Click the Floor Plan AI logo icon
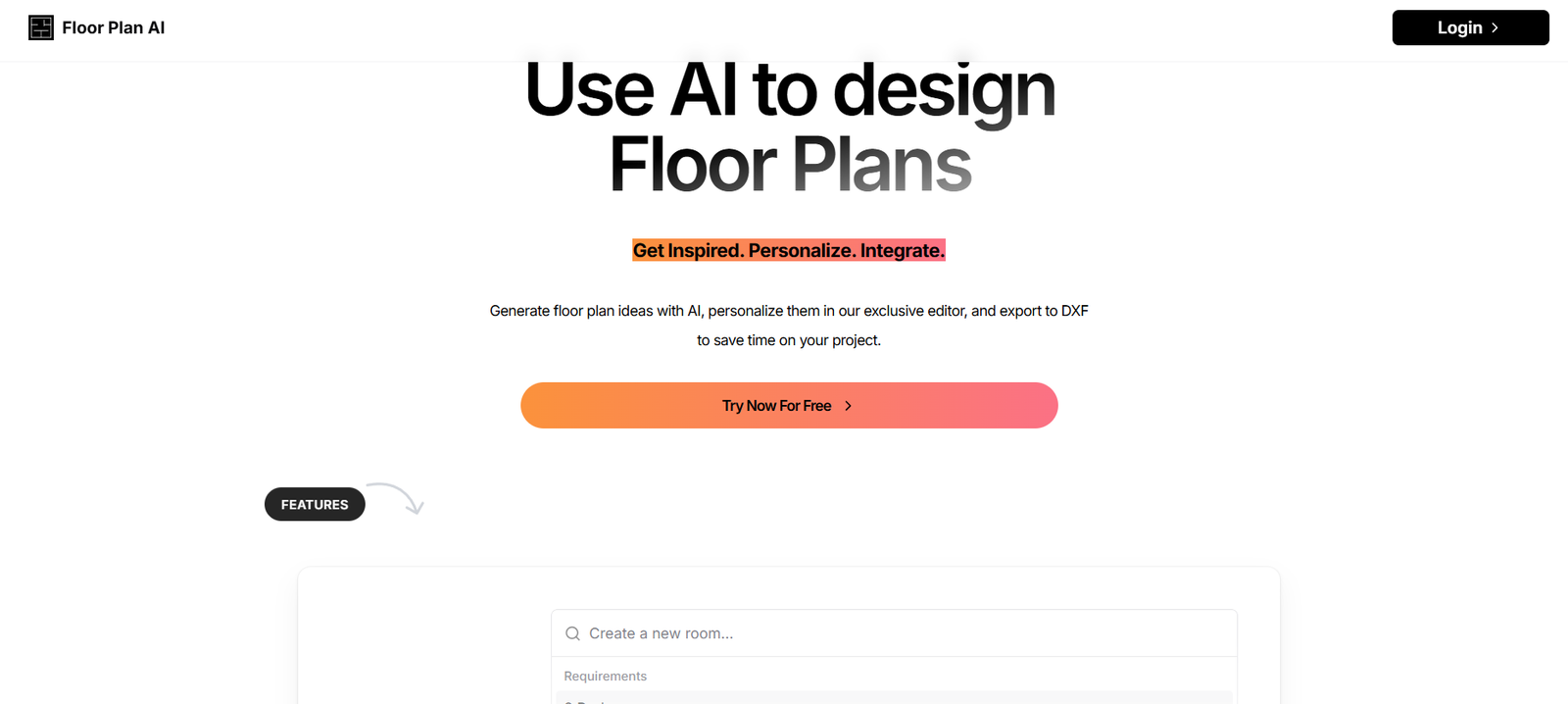Viewport: 1568px width, 704px height. point(41,27)
